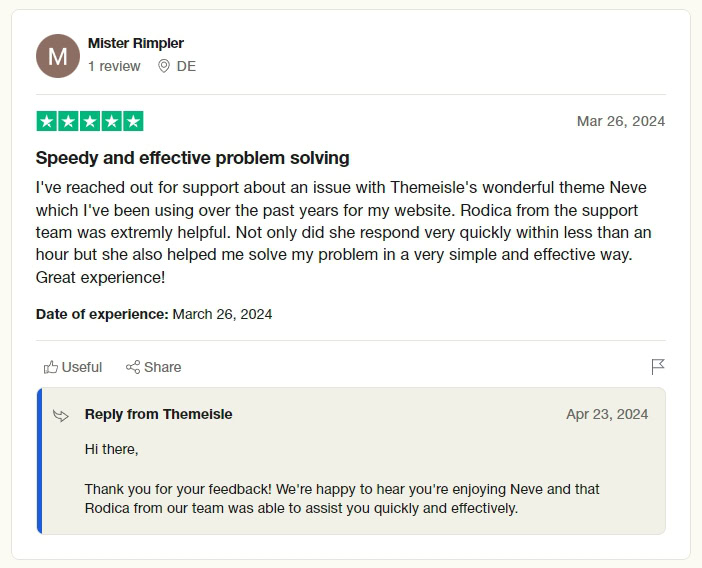The image size is (702, 568).
Task: Click the first green rating star
Action: click(x=47, y=121)
